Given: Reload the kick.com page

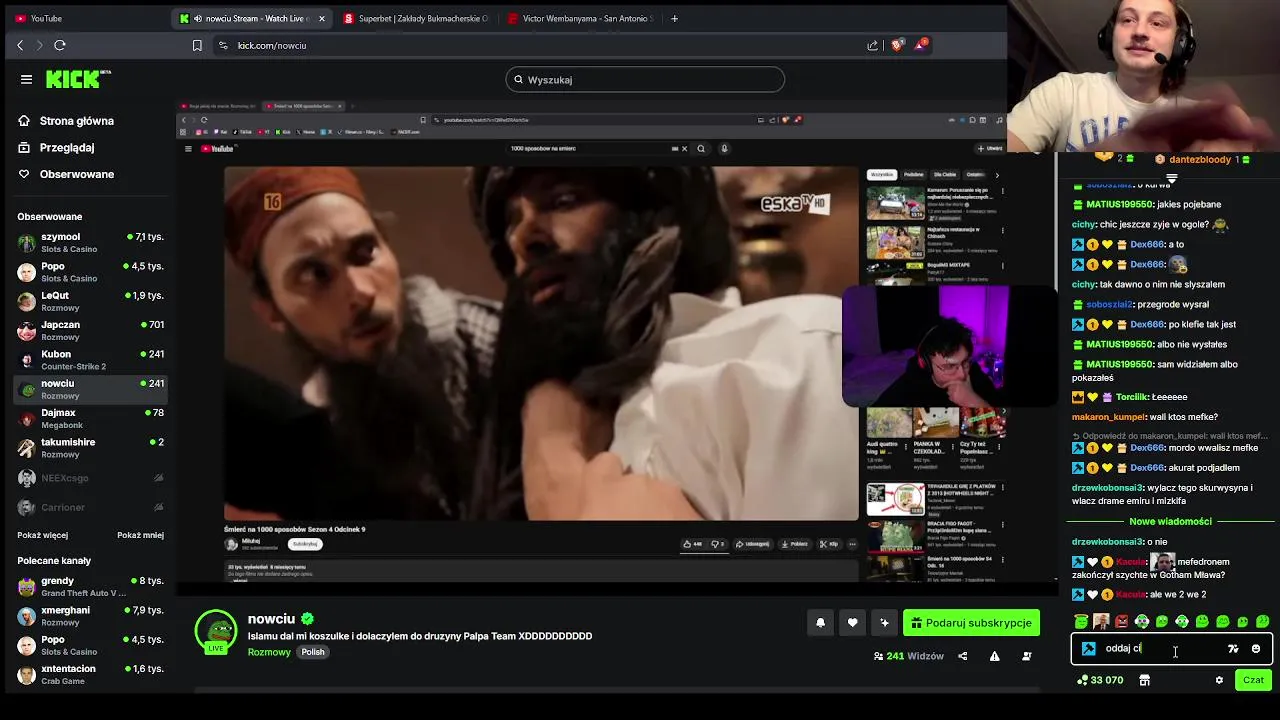Looking at the screenshot, I should tap(60, 45).
